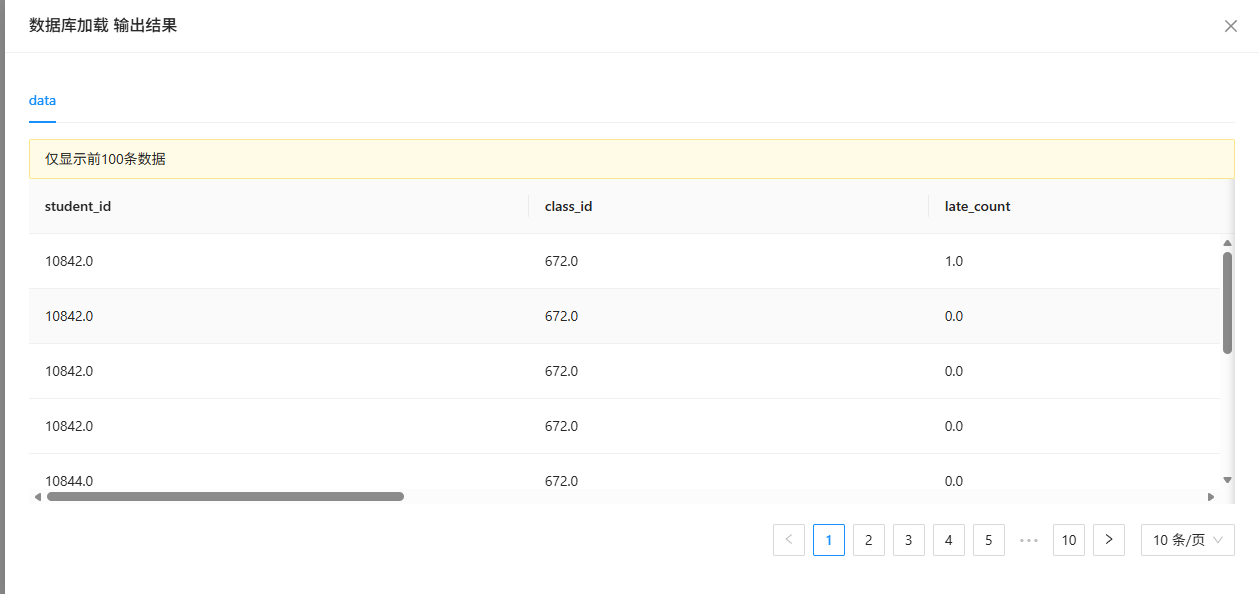Go to page 4
Screen dimensions: 1259x594
[x=949, y=540]
